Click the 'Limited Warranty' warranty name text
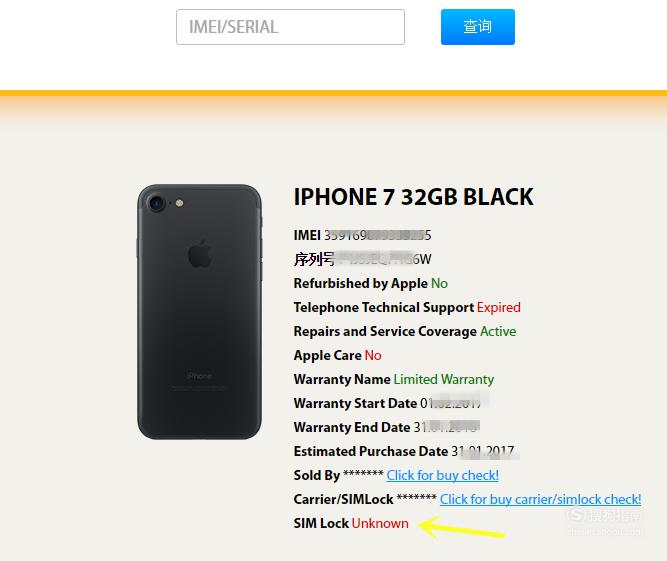 point(444,379)
